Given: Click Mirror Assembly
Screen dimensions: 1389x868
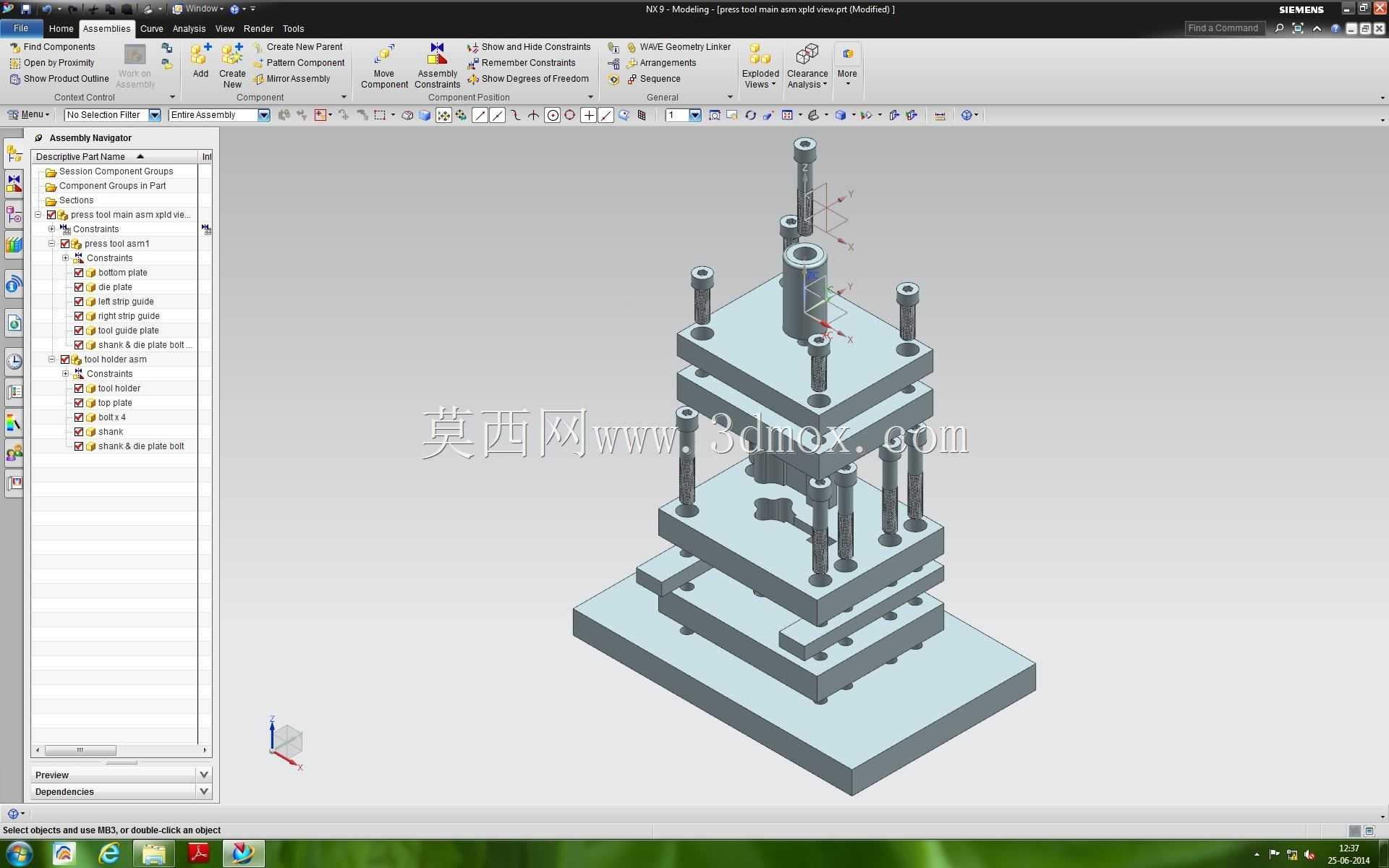Looking at the screenshot, I should click(292, 79).
